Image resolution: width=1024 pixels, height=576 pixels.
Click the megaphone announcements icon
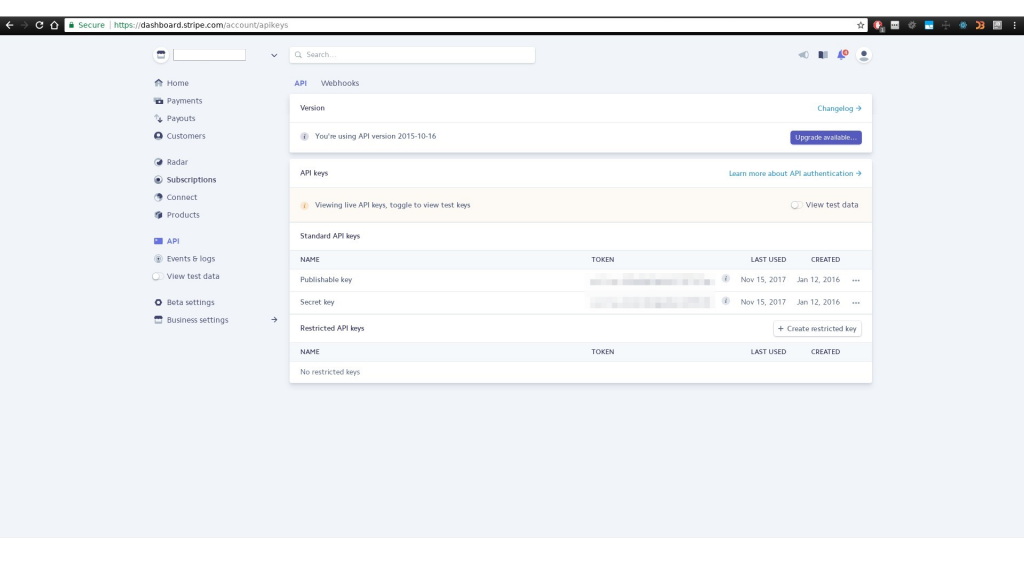pos(803,55)
